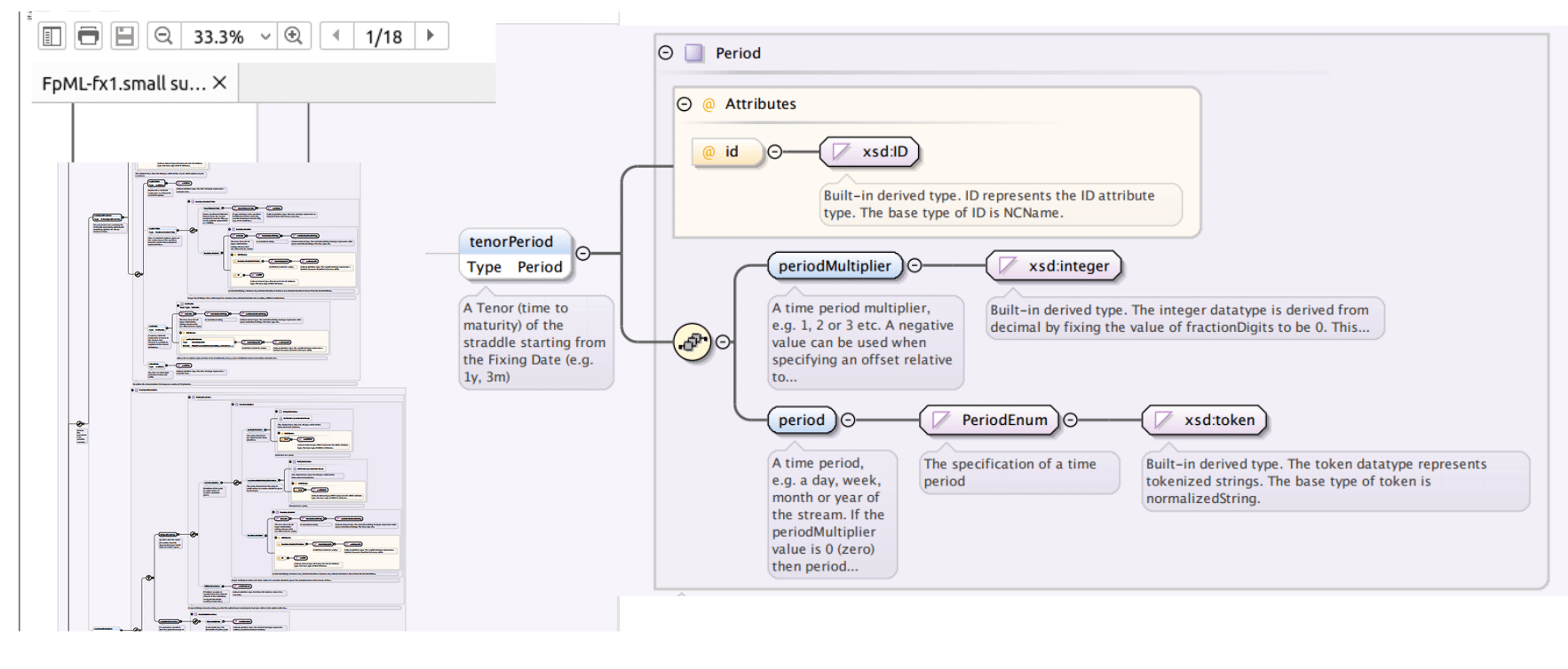Collapse the periodMultiplier expander

click(x=915, y=265)
